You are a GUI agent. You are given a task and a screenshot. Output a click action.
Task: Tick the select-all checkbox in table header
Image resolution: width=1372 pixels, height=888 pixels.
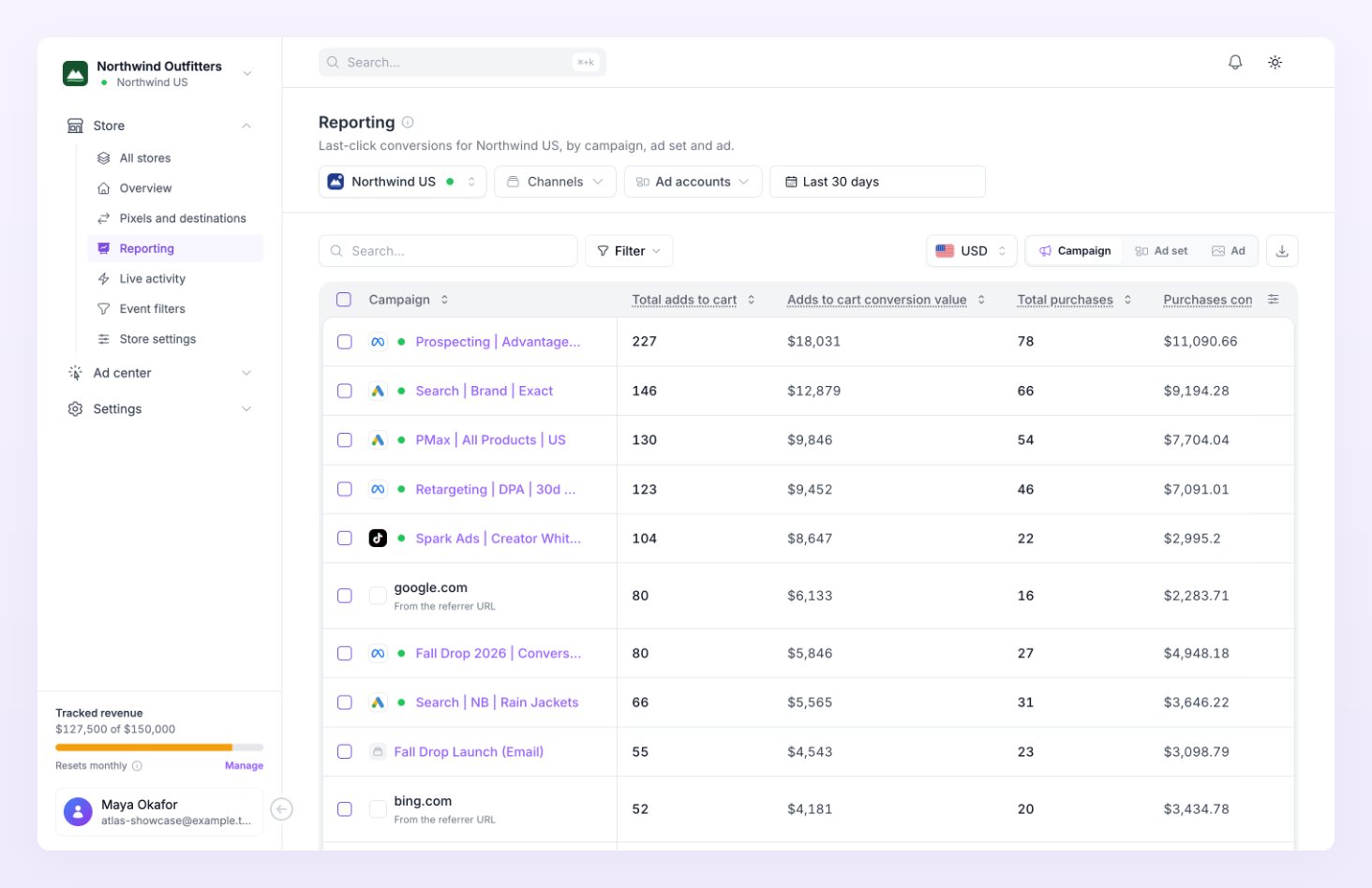[x=344, y=300]
